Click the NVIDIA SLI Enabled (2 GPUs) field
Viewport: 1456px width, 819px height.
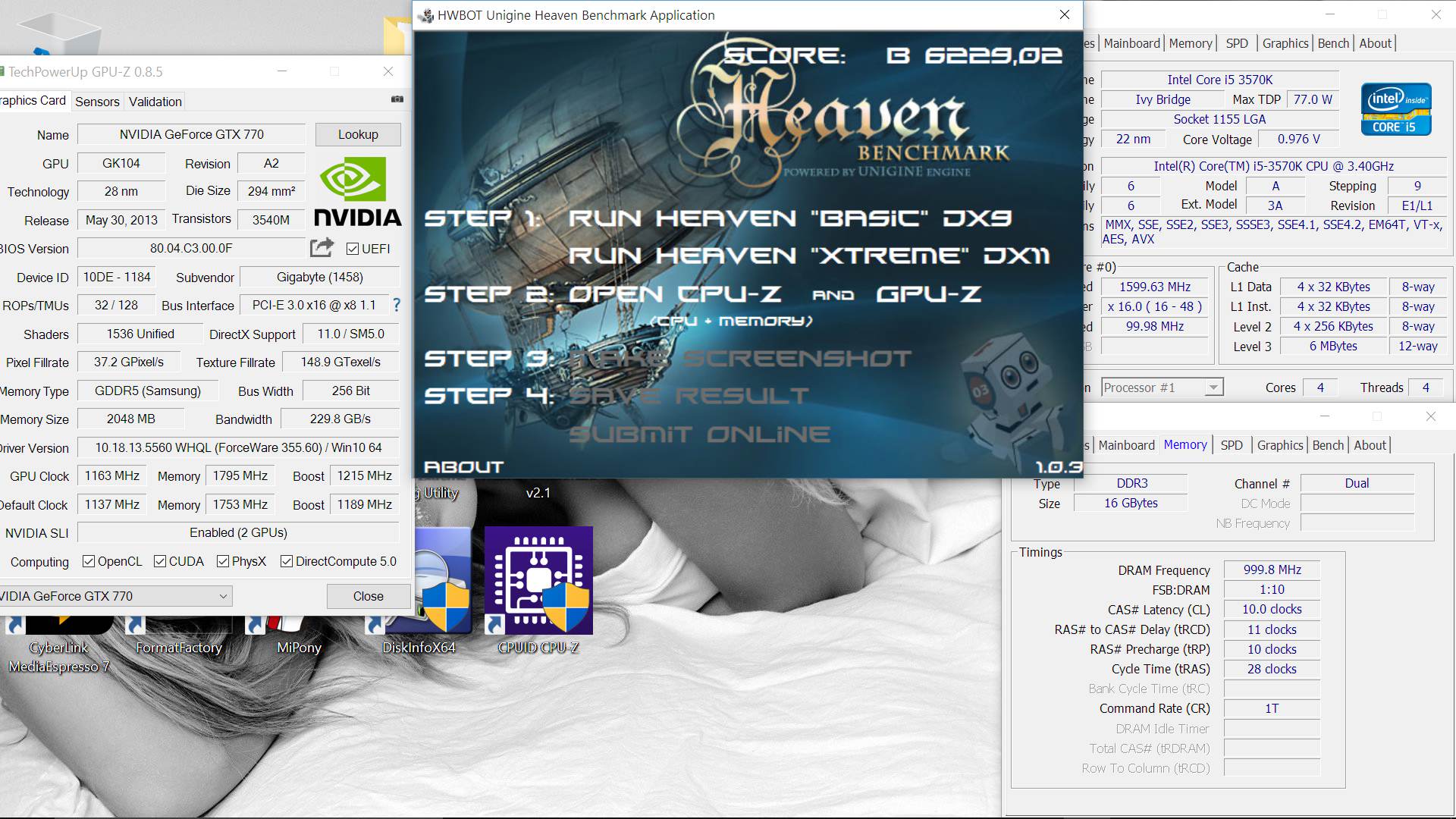pyautogui.click(x=238, y=532)
